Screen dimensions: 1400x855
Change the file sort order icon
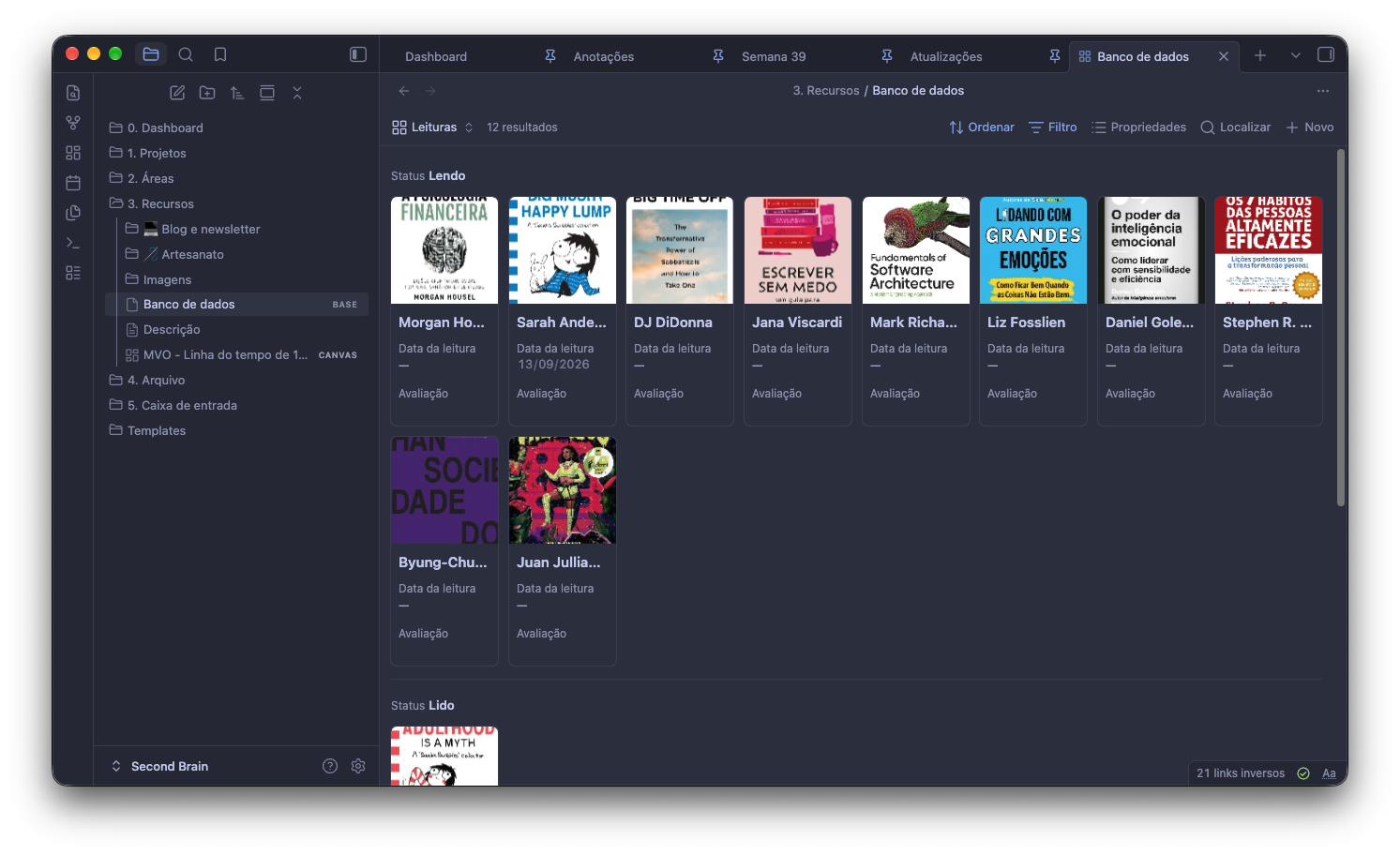(237, 93)
